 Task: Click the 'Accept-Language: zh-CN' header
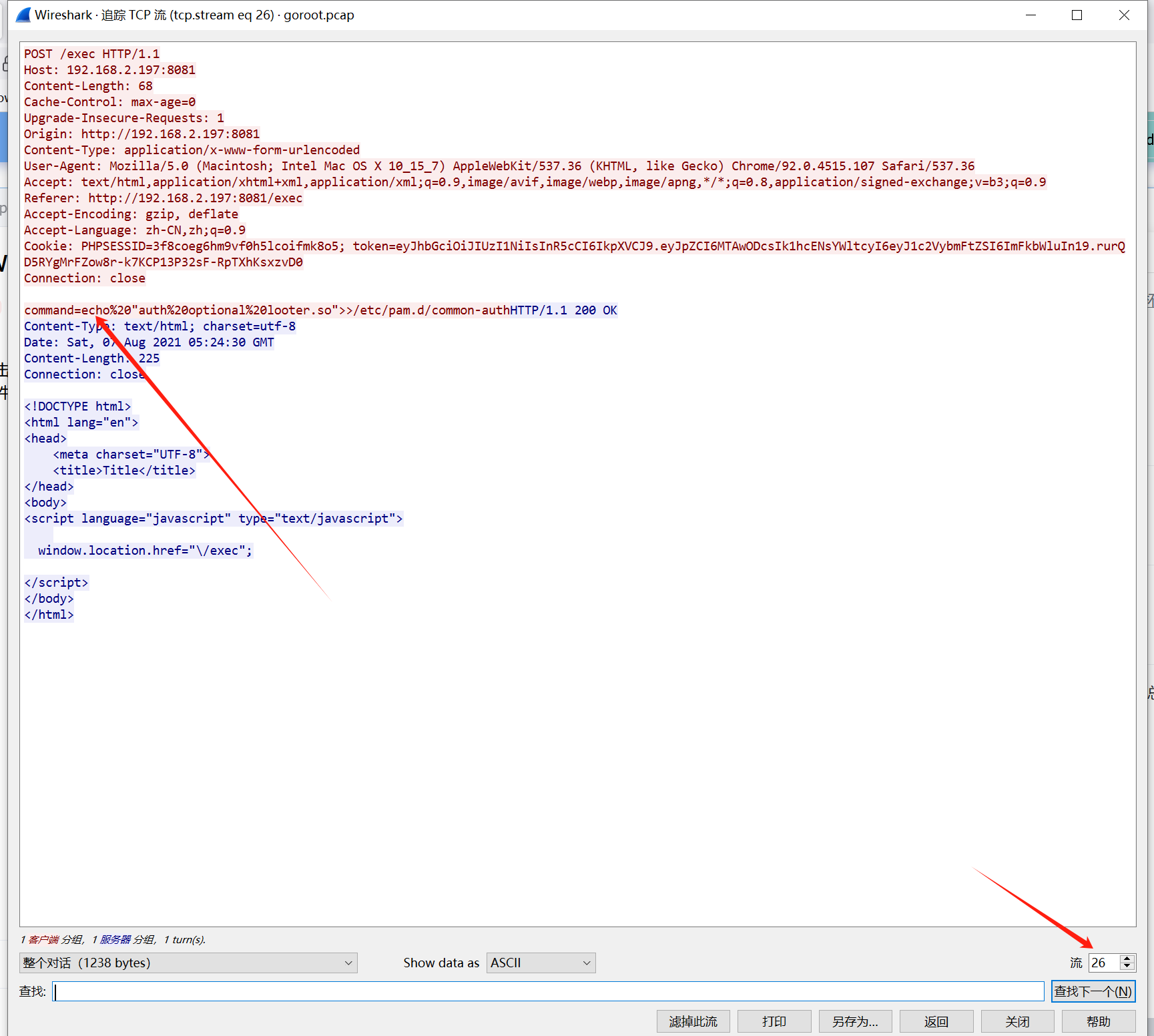pos(135,230)
